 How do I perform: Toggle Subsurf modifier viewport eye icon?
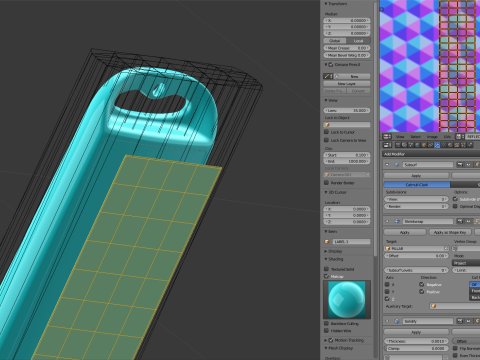(468, 164)
